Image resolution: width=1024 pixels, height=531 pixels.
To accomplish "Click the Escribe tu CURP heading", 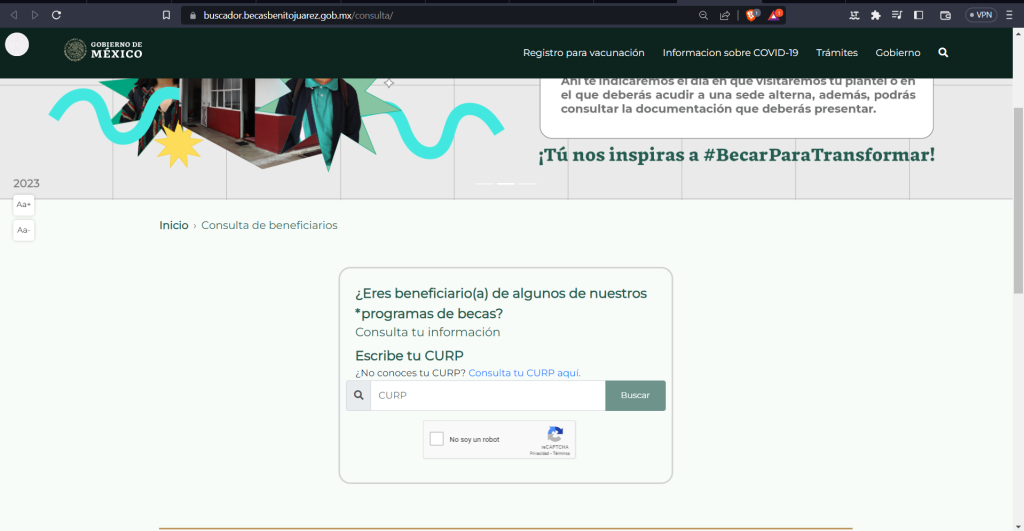I will 409,356.
